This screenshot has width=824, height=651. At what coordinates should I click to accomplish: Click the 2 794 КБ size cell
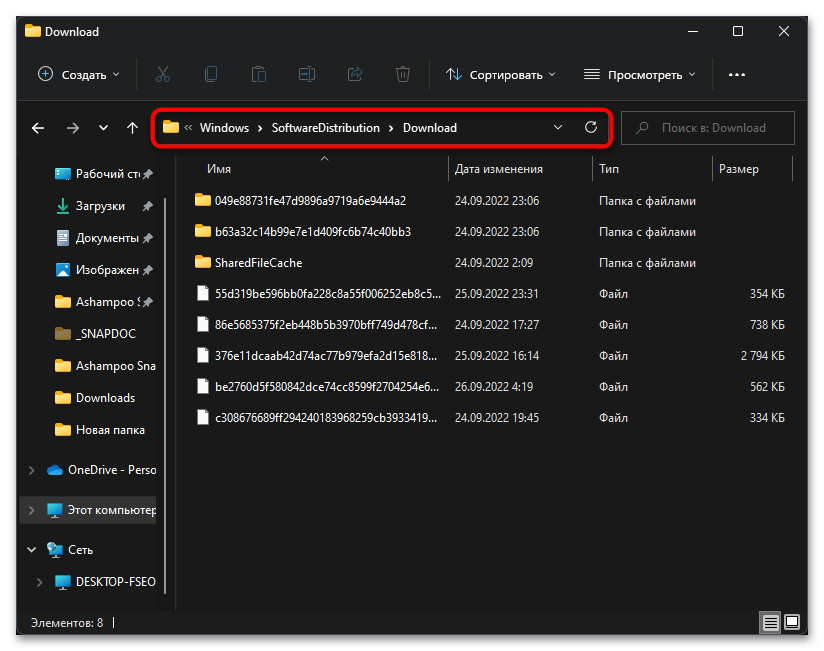[763, 356]
